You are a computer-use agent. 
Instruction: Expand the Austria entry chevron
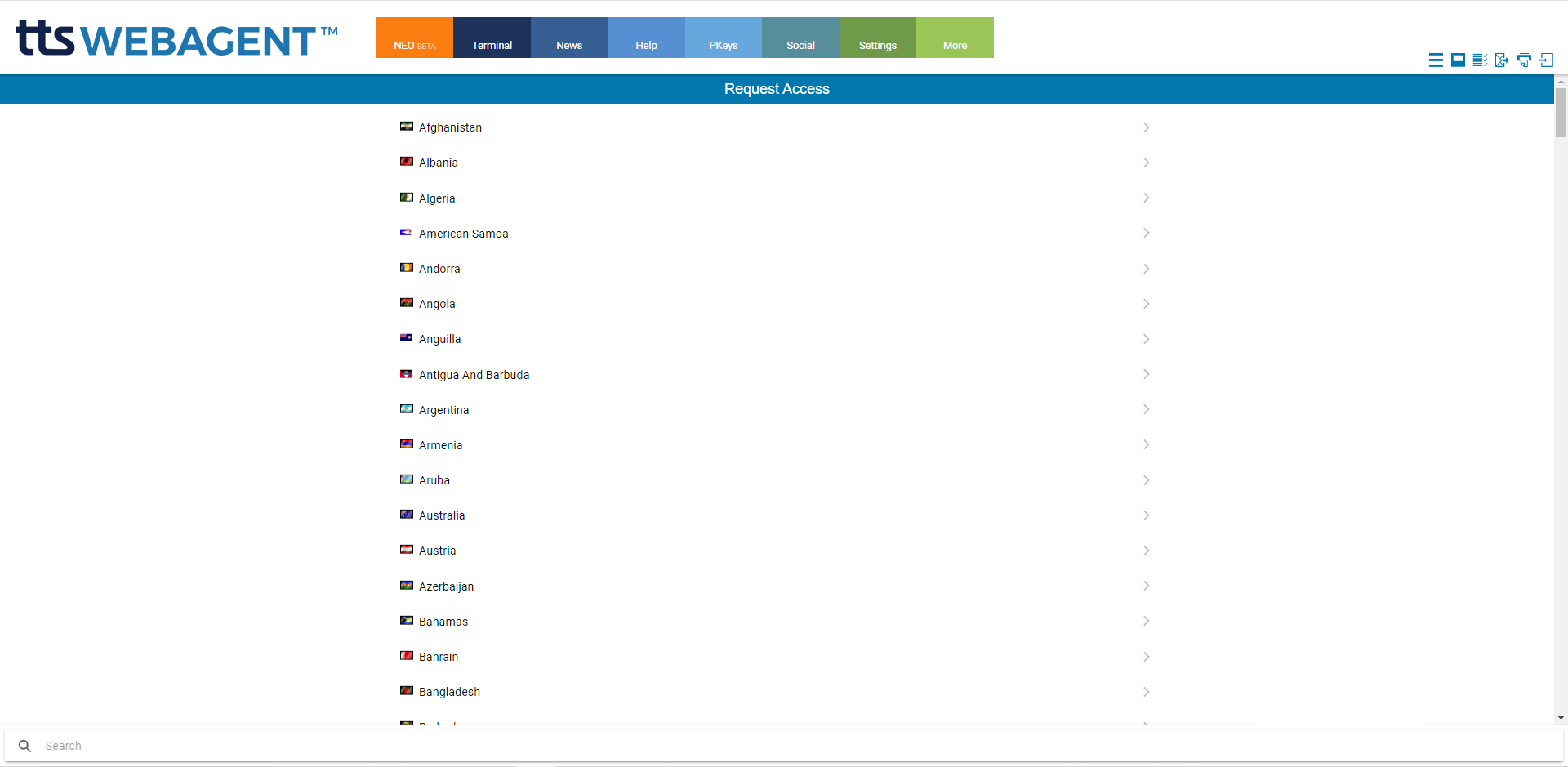click(1146, 550)
